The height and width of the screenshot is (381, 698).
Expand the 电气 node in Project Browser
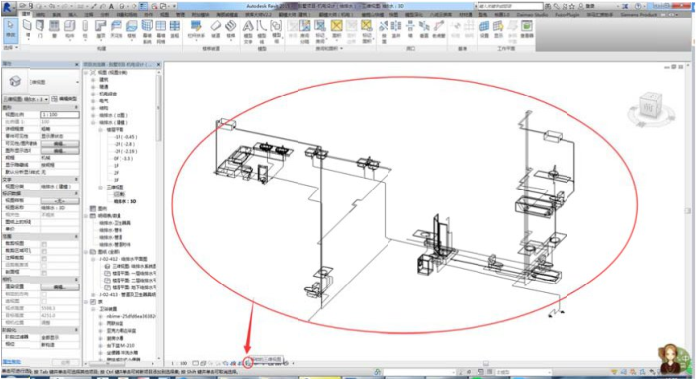93,101
